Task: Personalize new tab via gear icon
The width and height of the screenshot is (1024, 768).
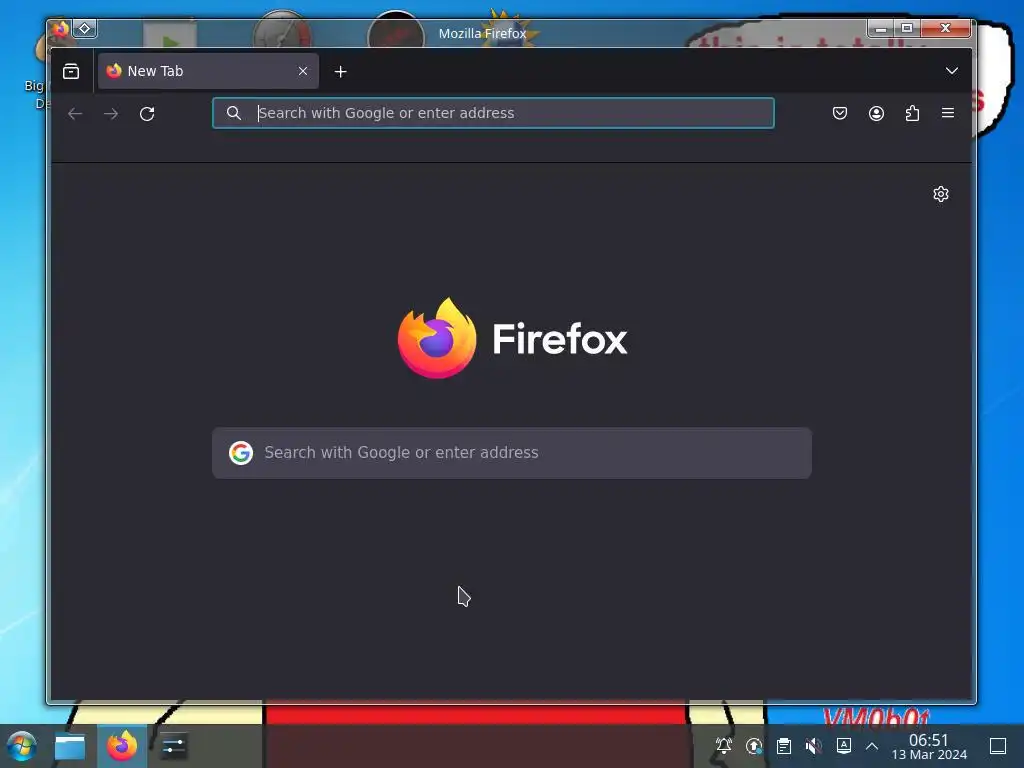Action: [940, 194]
